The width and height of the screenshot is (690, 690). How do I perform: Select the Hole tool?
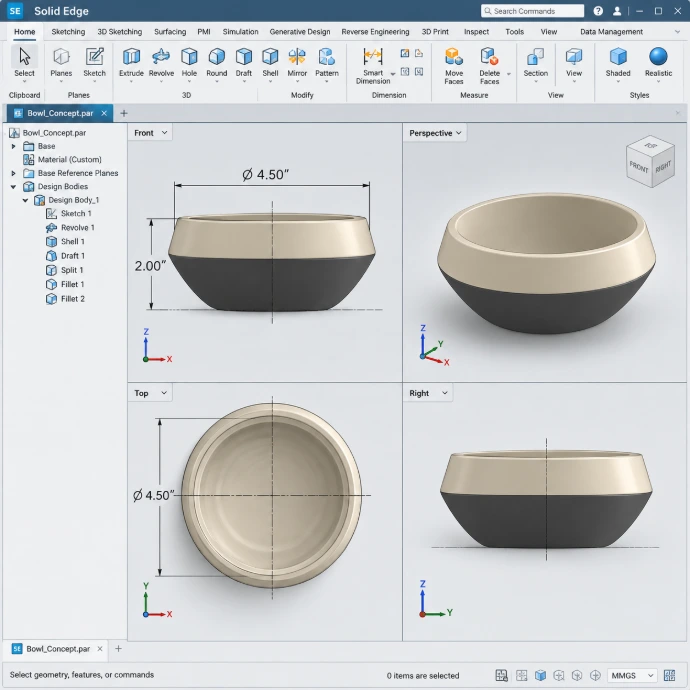pos(189,63)
